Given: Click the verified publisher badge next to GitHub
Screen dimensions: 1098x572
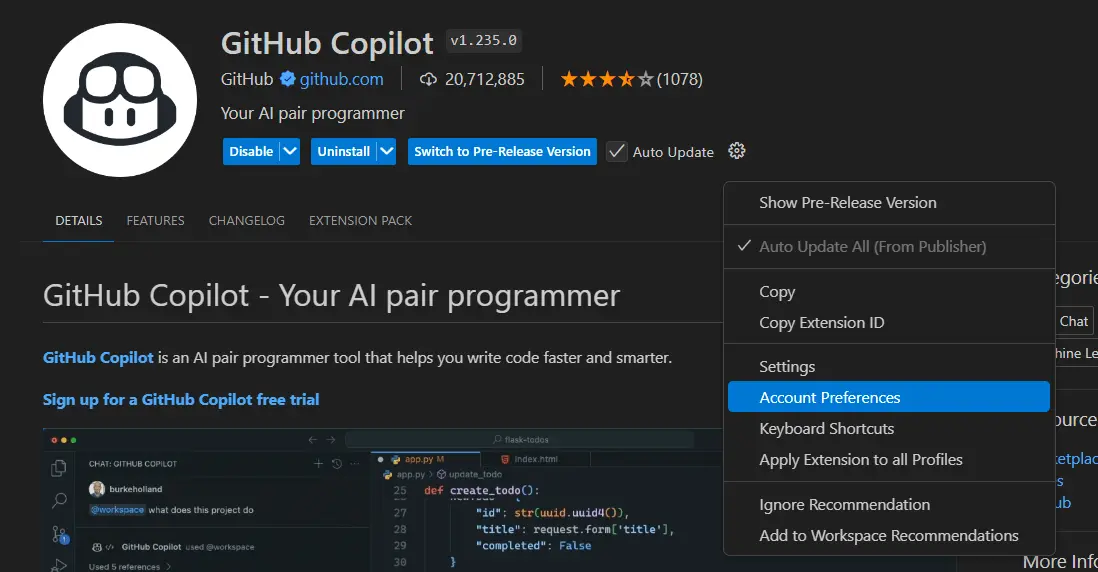Looking at the screenshot, I should pos(287,79).
